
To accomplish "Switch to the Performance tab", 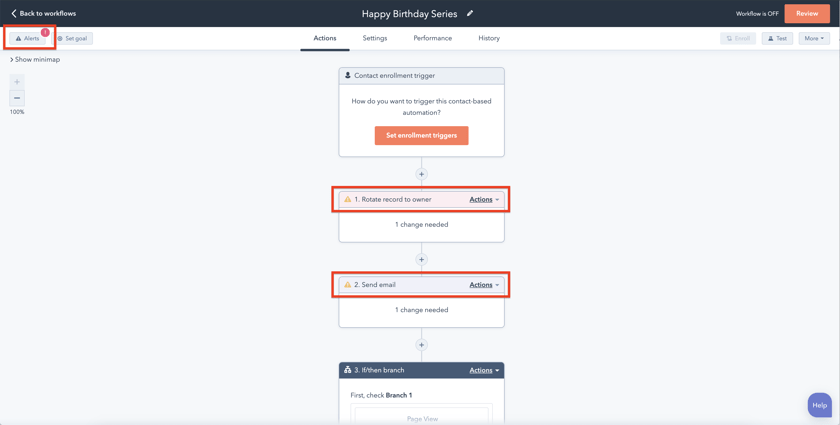I will click(432, 38).
